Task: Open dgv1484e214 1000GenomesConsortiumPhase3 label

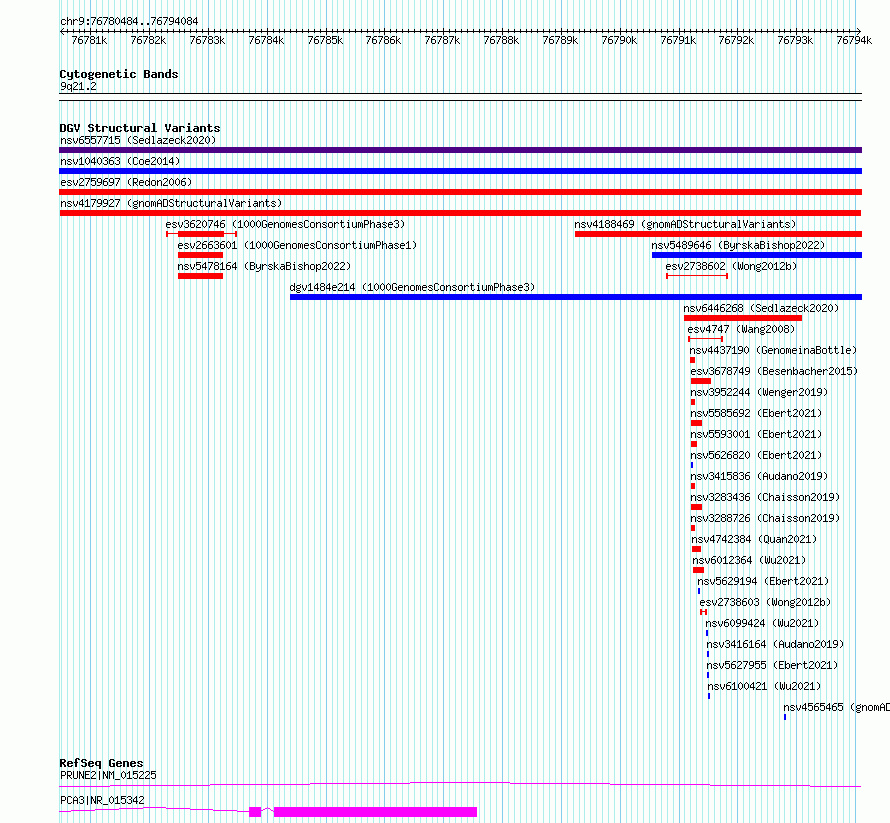Action: click(x=412, y=287)
